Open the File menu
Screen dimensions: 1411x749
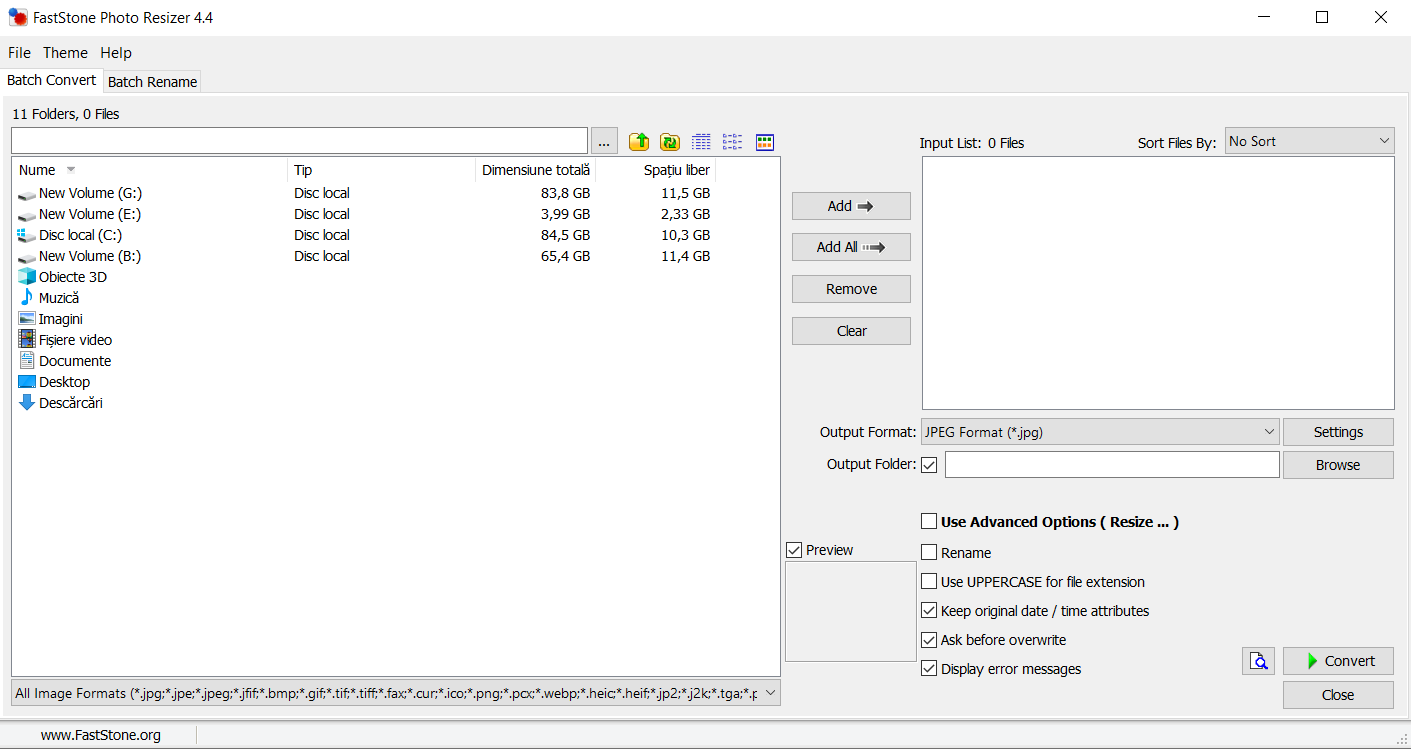20,53
